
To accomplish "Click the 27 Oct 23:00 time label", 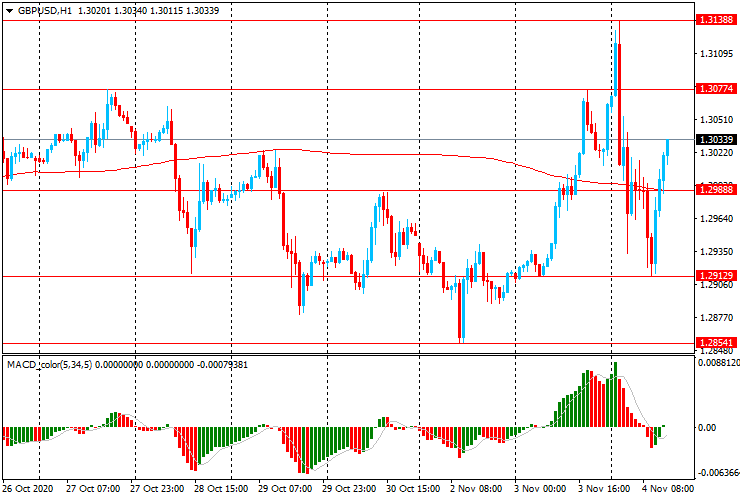I will (x=157, y=489).
